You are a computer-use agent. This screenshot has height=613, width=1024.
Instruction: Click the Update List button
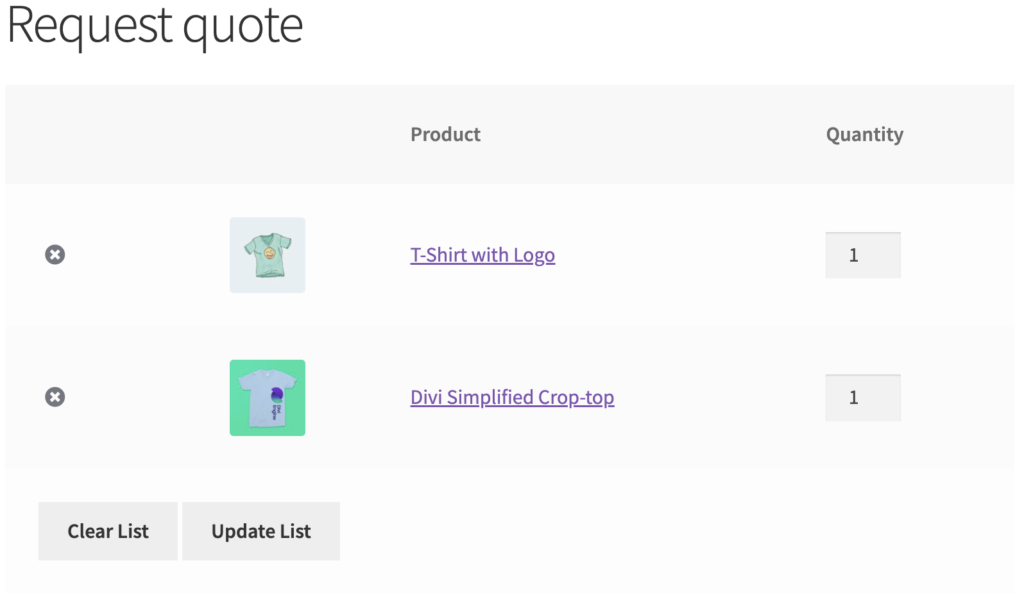pos(261,531)
